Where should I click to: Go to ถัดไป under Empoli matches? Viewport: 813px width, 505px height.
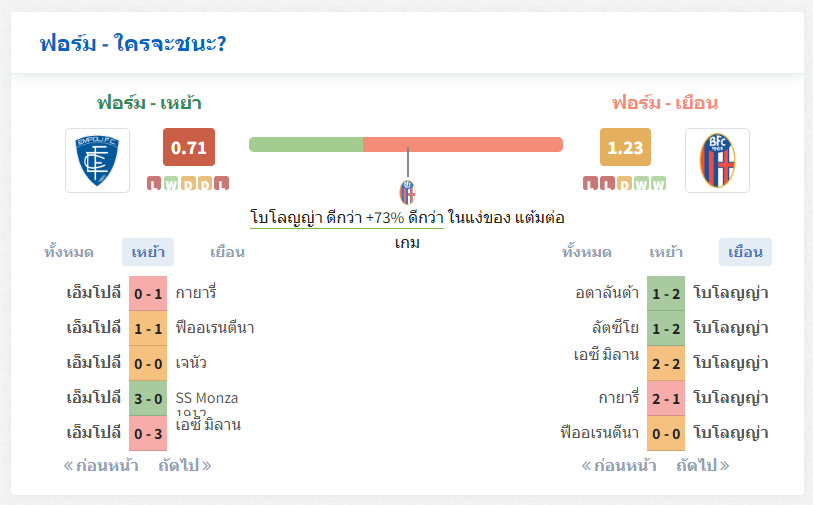tap(185, 466)
